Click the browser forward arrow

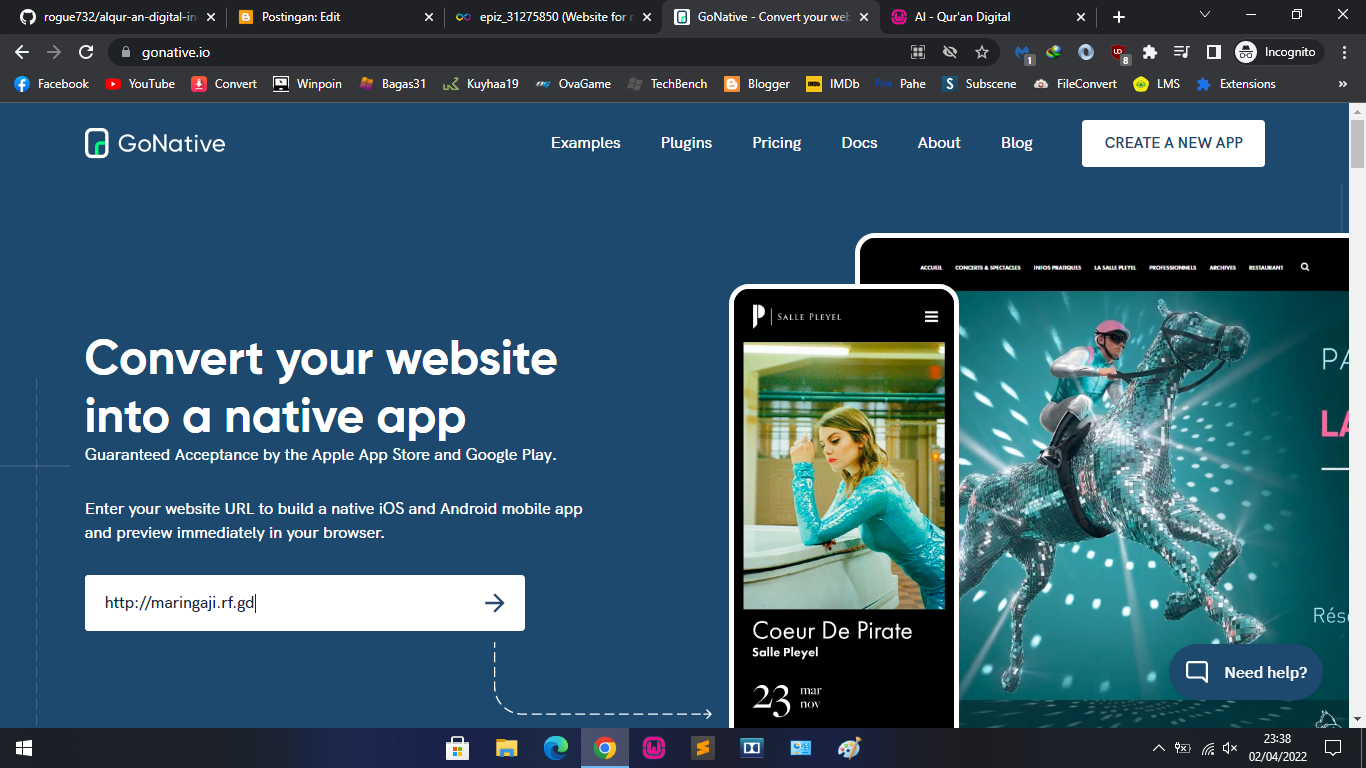click(x=54, y=52)
